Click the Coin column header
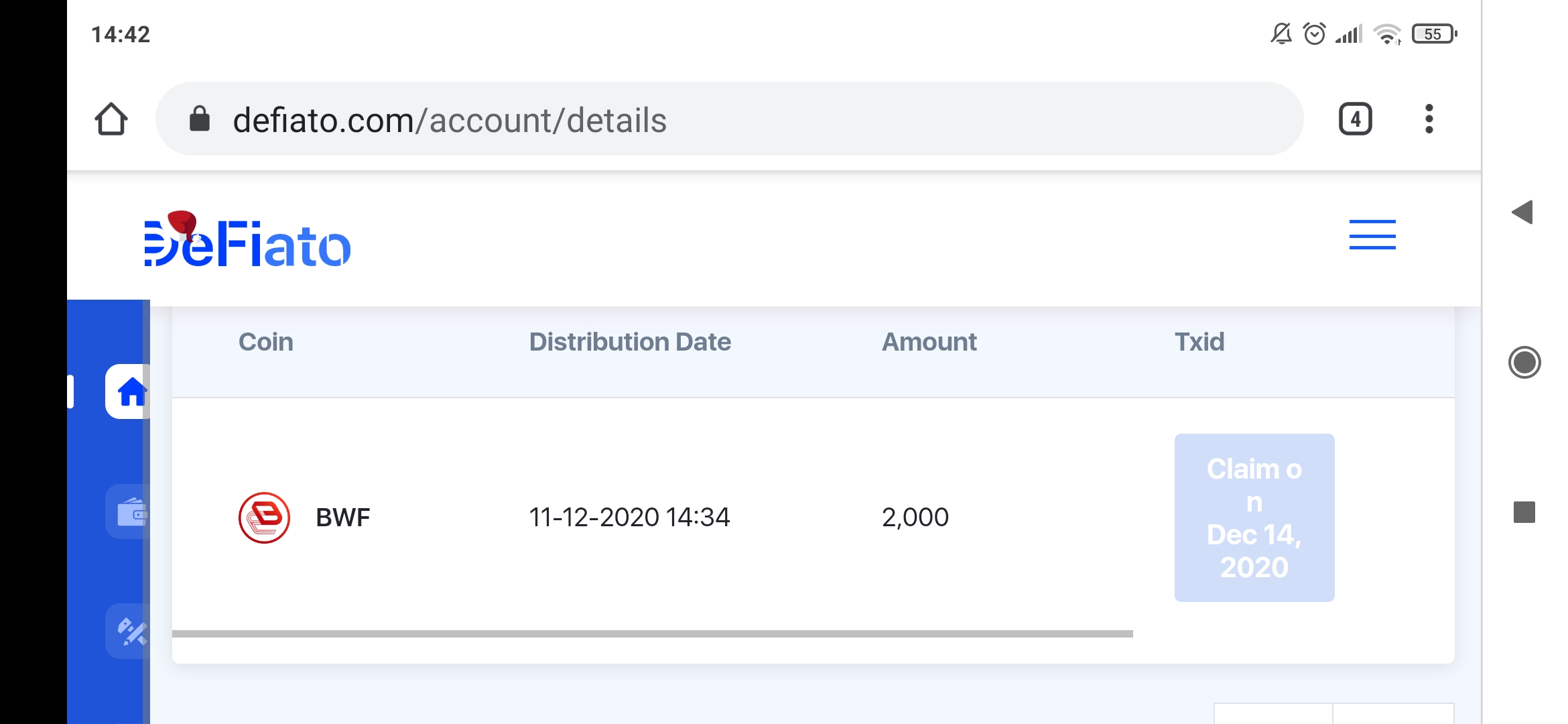 266,342
